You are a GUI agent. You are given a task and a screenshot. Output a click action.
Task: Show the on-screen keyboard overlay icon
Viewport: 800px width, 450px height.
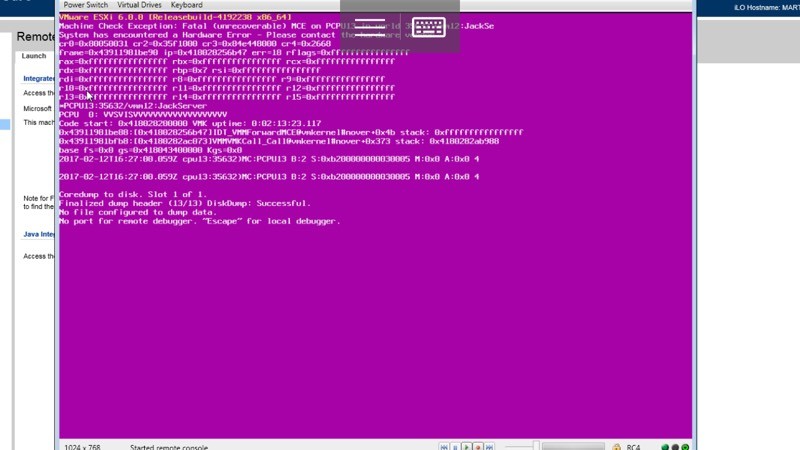[x=429, y=27]
